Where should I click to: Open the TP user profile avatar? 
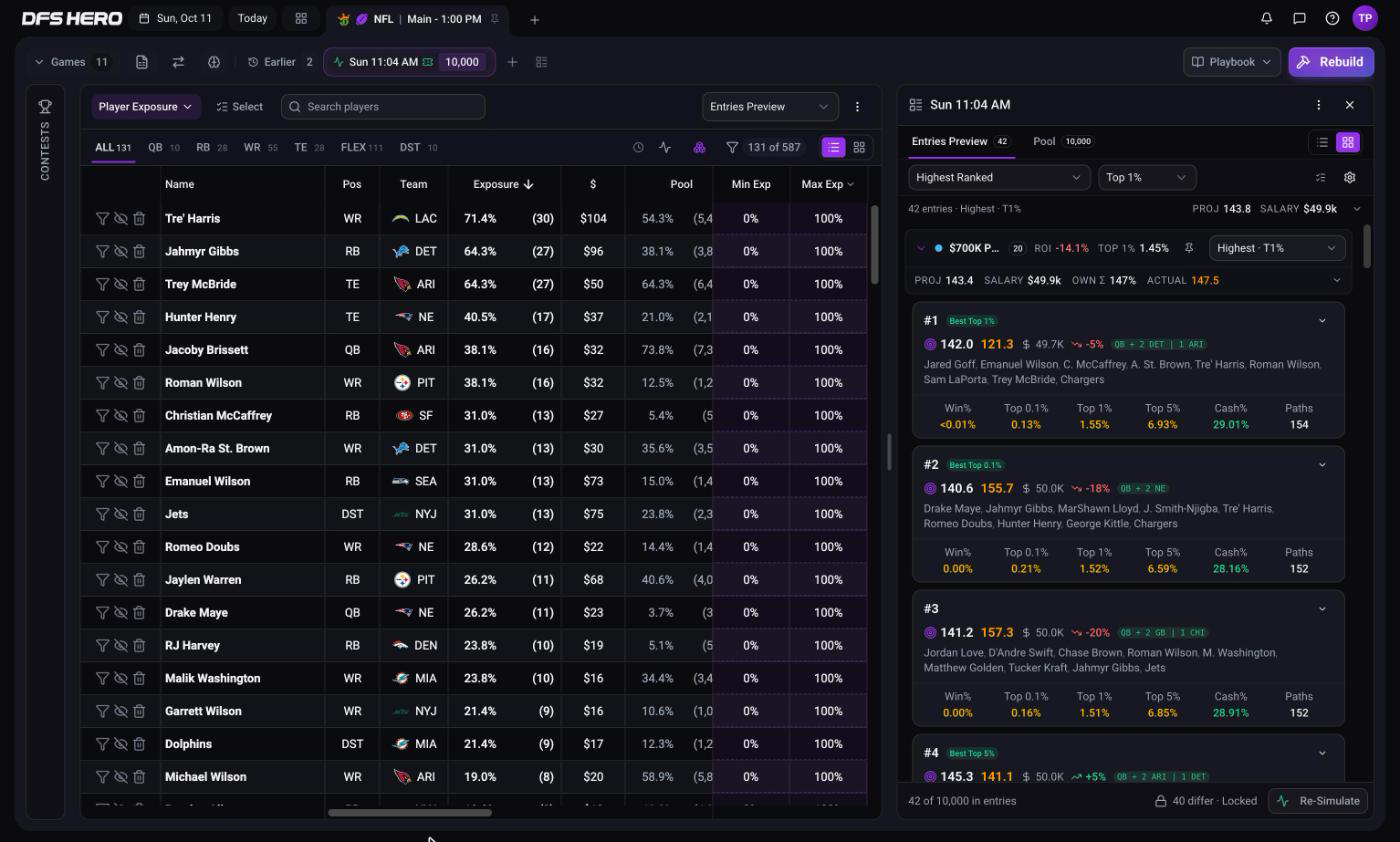pyautogui.click(x=1365, y=18)
